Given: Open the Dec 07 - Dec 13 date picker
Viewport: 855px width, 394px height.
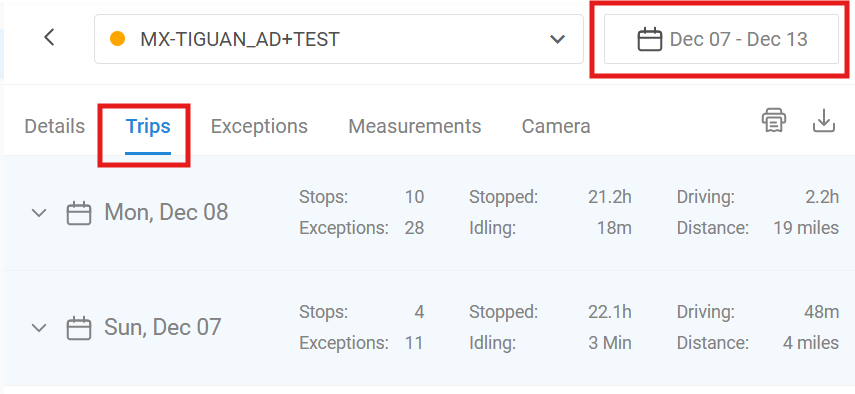Looking at the screenshot, I should pyautogui.click(x=721, y=39).
